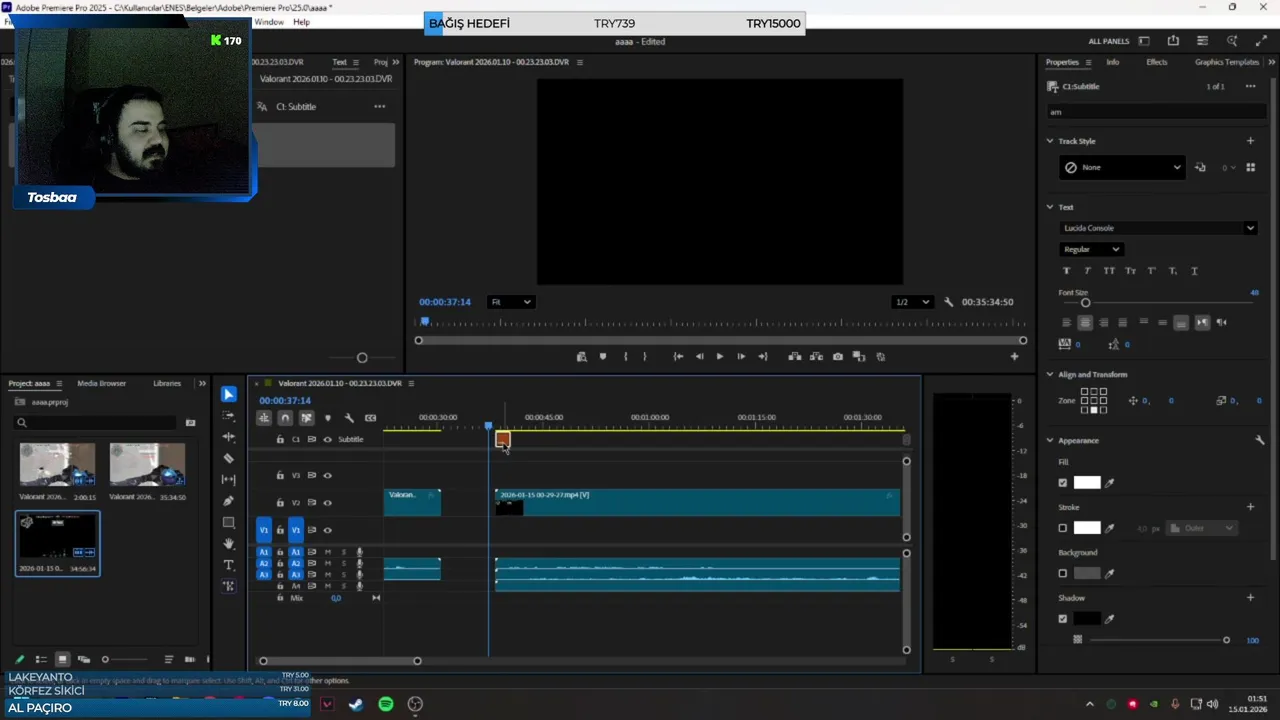
Task: Select the Type tool
Action: pyautogui.click(x=229, y=565)
